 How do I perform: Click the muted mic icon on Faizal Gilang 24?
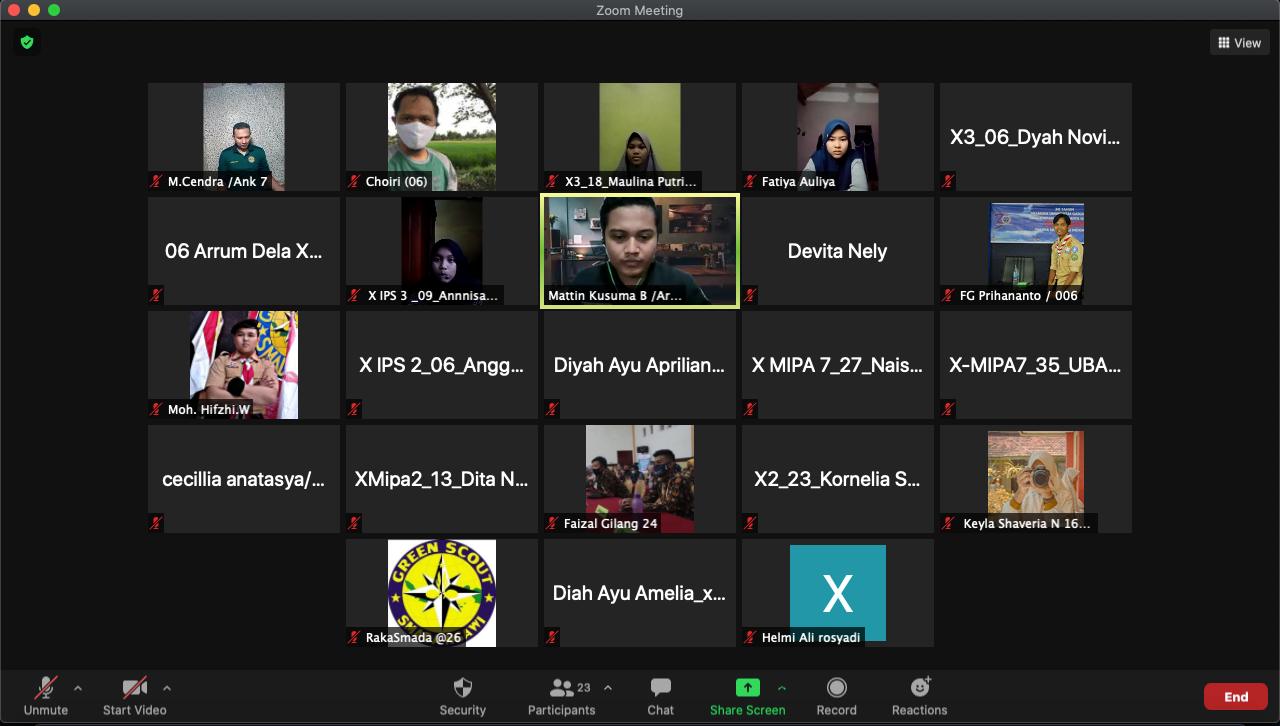click(x=552, y=523)
